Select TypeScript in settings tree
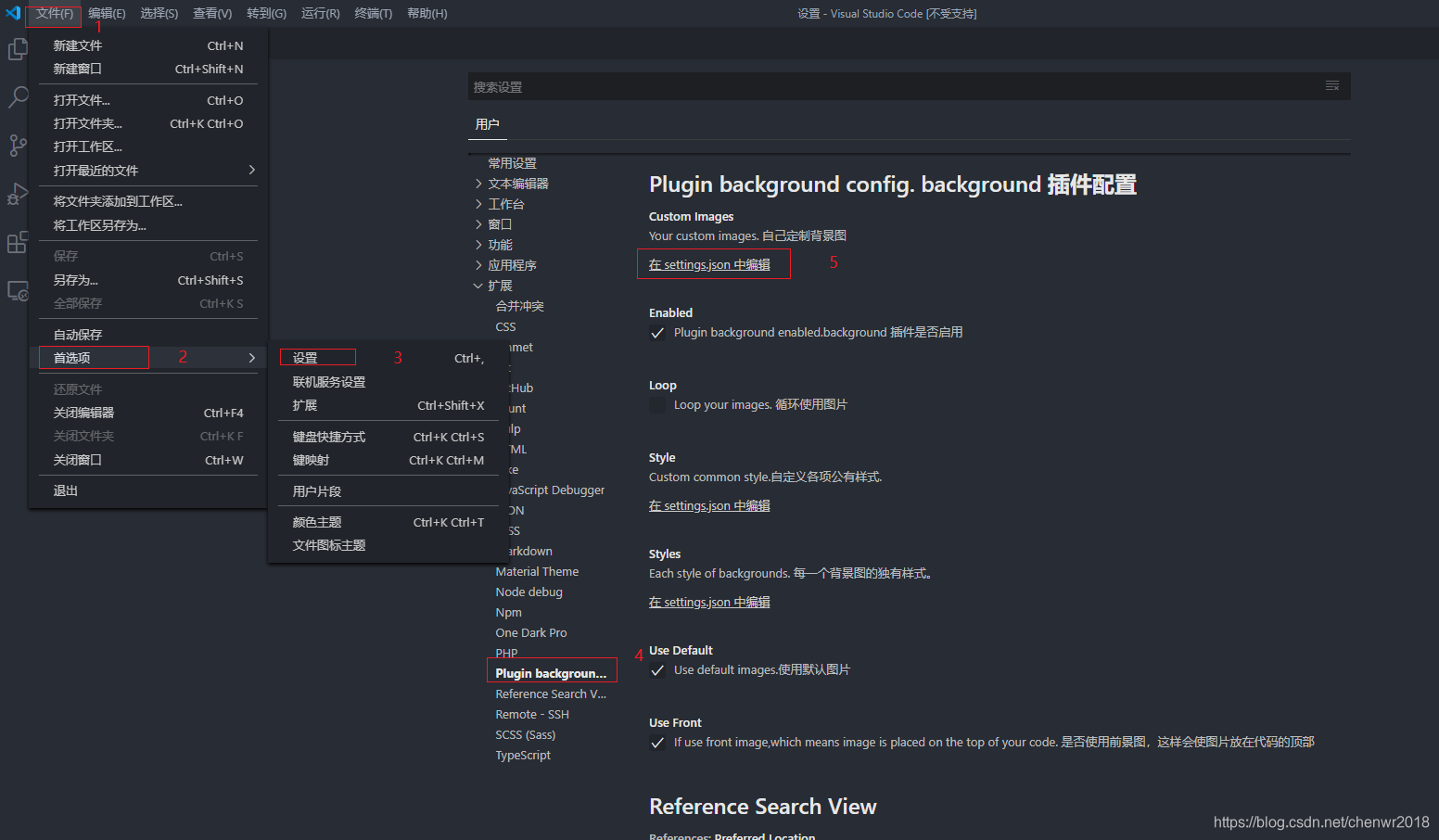The image size is (1439, 840). (x=523, y=756)
